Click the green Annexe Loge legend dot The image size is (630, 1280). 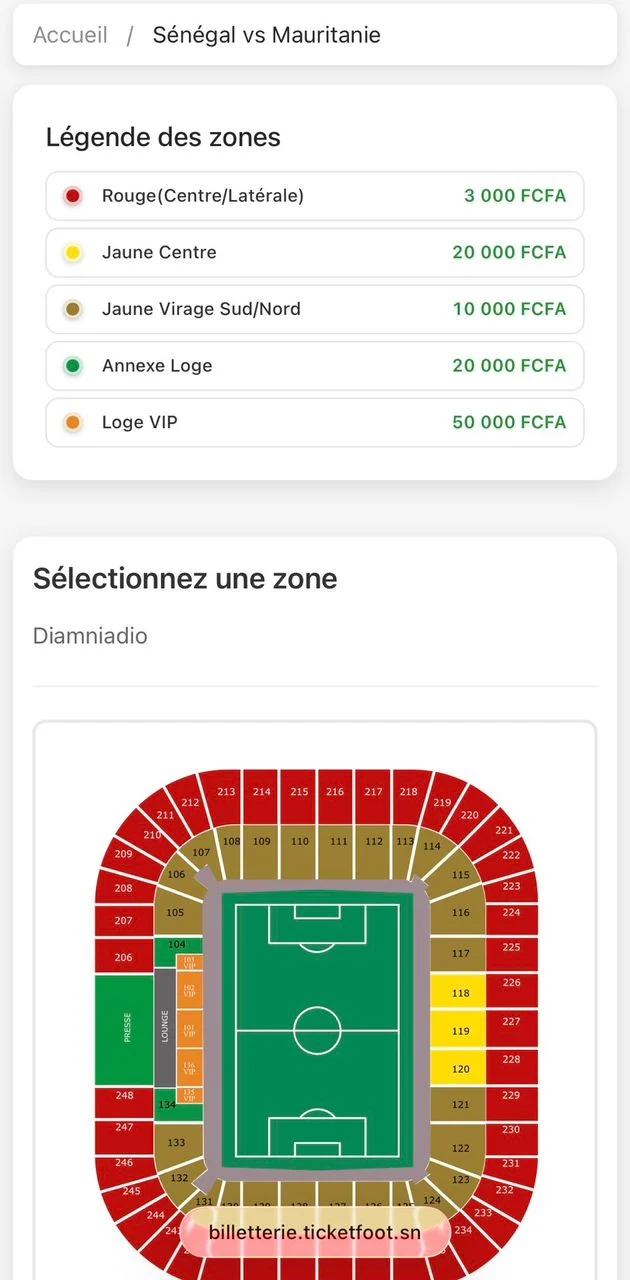pos(72,366)
